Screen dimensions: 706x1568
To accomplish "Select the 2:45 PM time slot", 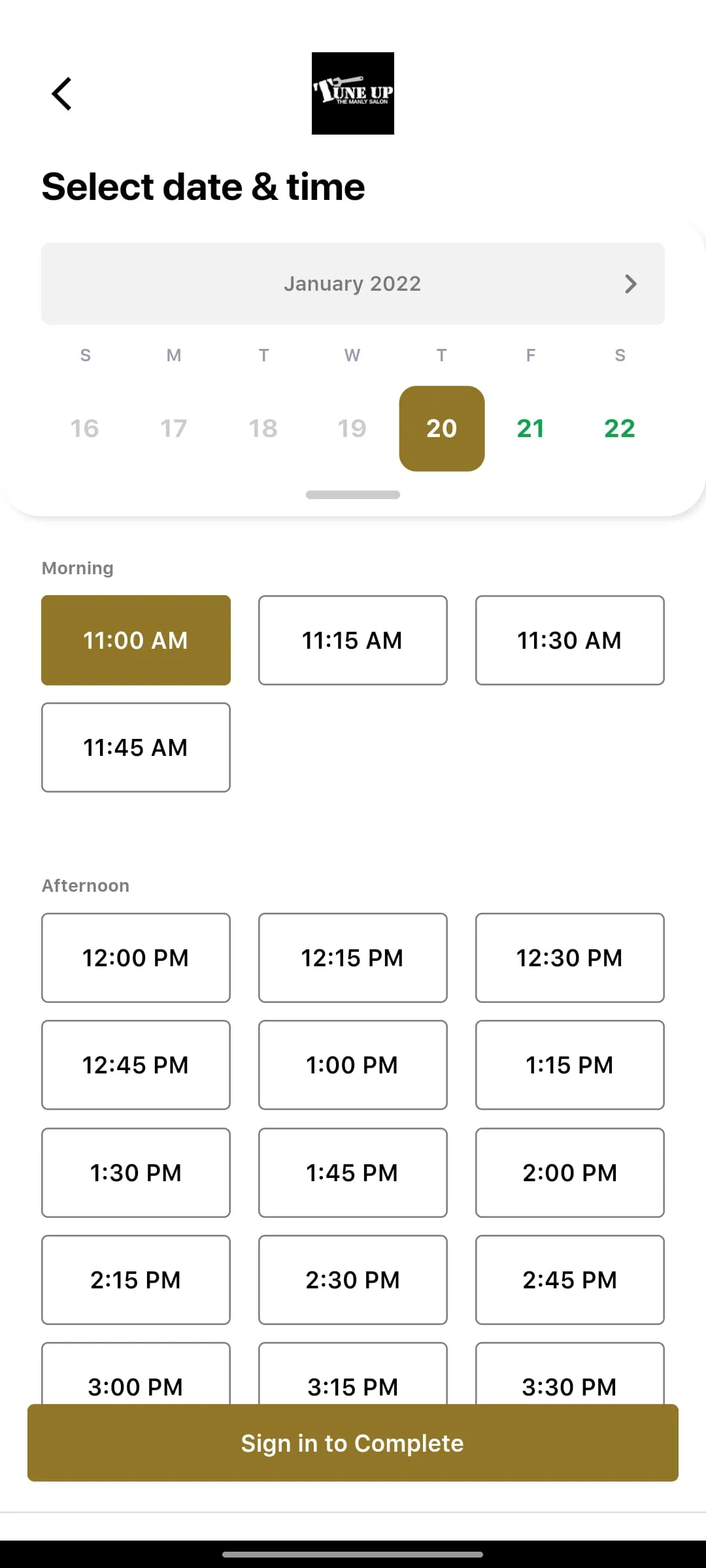I will point(570,1280).
